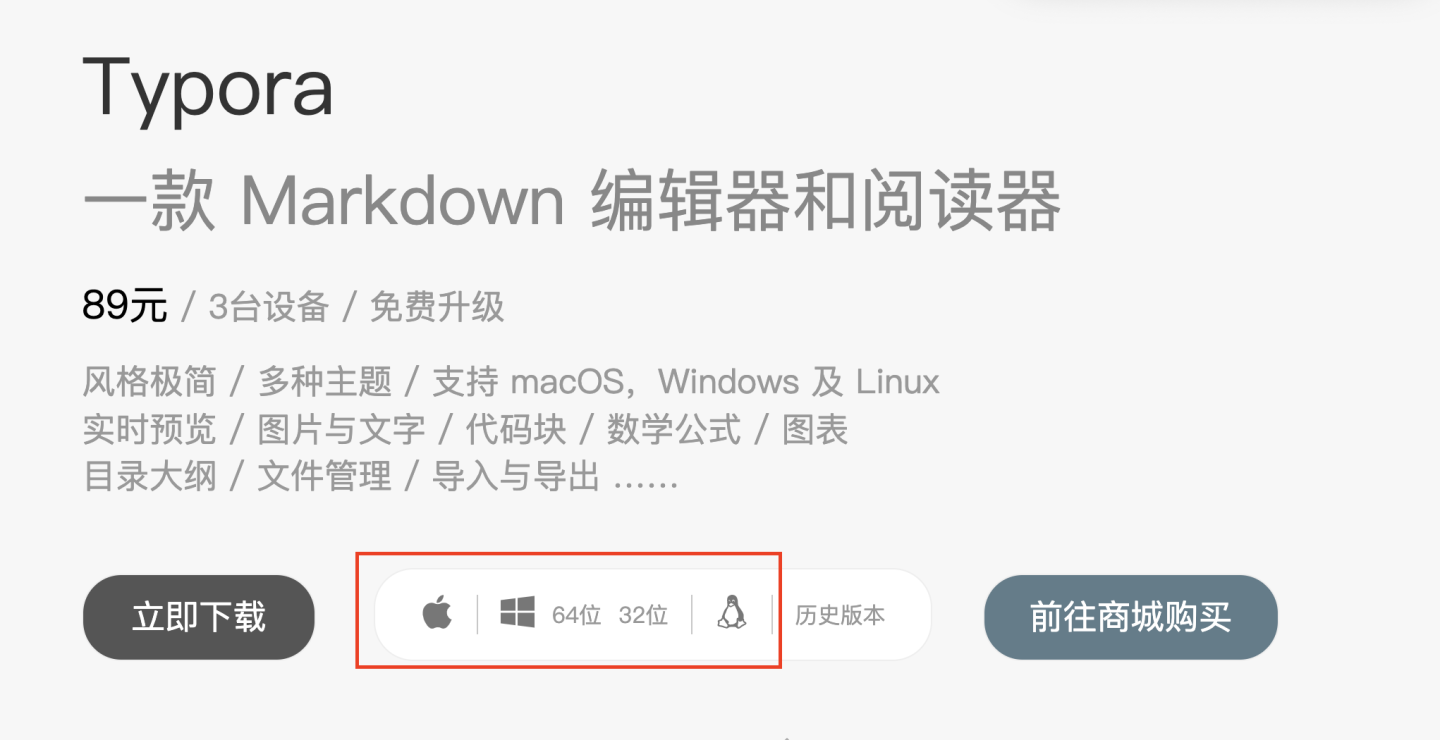Click the 导入与导出 feature text
The image size is (1440, 740).
click(x=516, y=477)
